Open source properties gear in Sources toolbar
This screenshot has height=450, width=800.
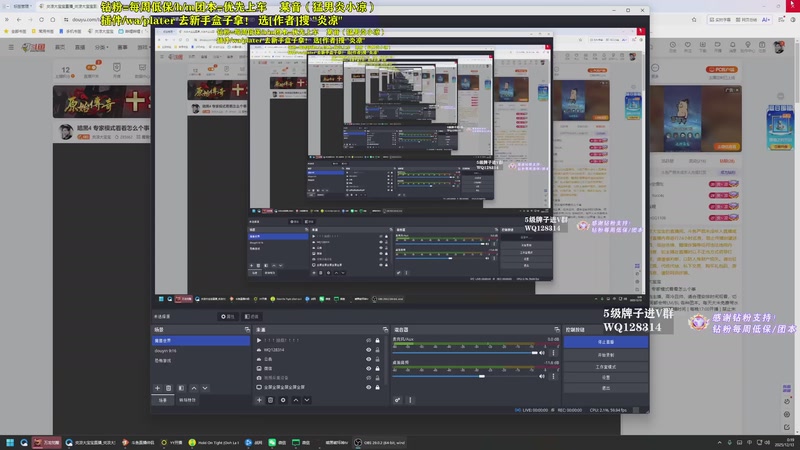pos(283,400)
